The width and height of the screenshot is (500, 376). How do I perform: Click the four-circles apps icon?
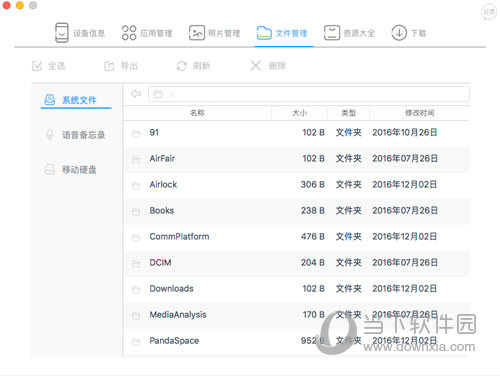click(x=129, y=33)
